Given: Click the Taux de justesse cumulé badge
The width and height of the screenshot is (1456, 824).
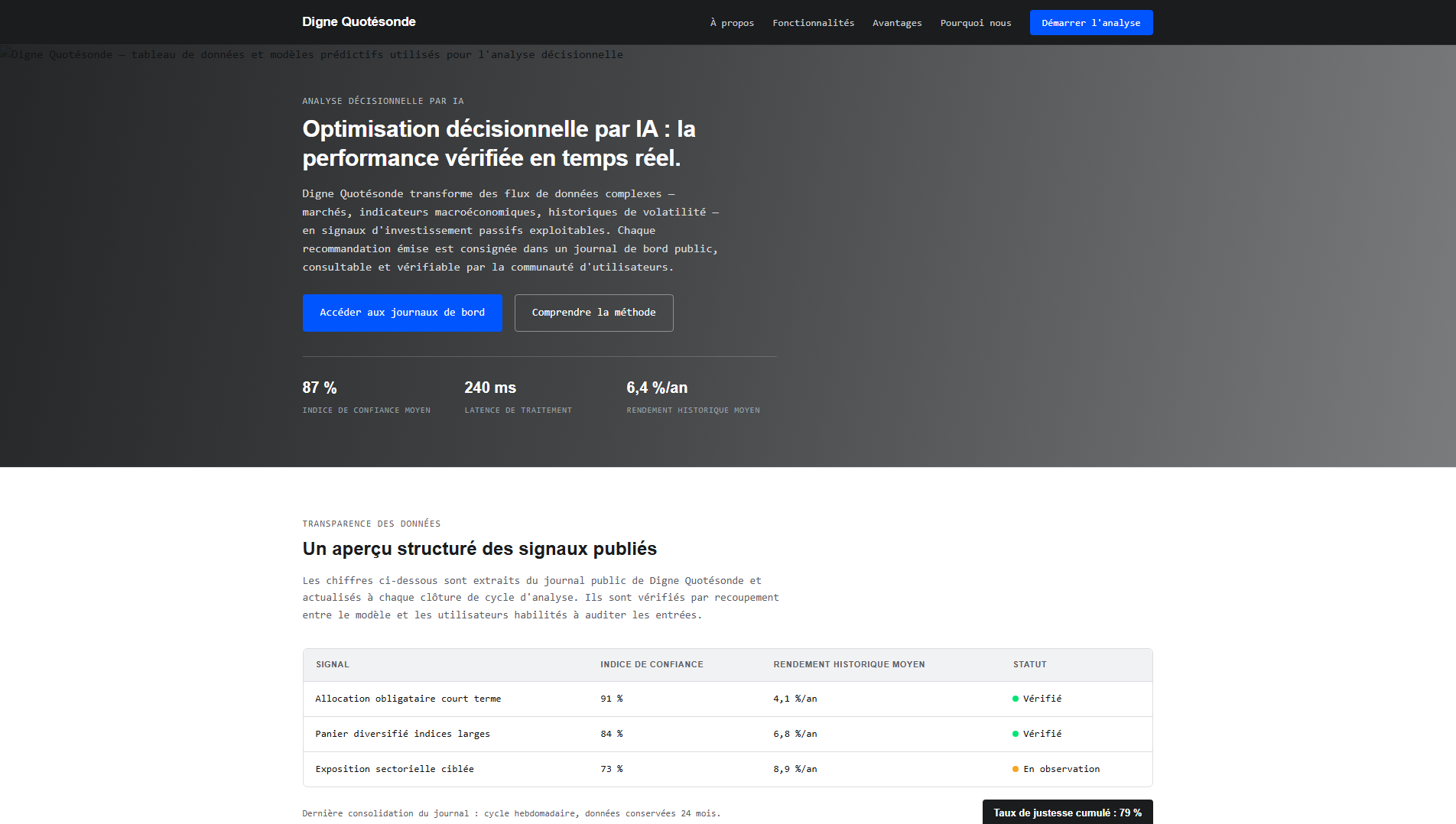Looking at the screenshot, I should click(1068, 813).
